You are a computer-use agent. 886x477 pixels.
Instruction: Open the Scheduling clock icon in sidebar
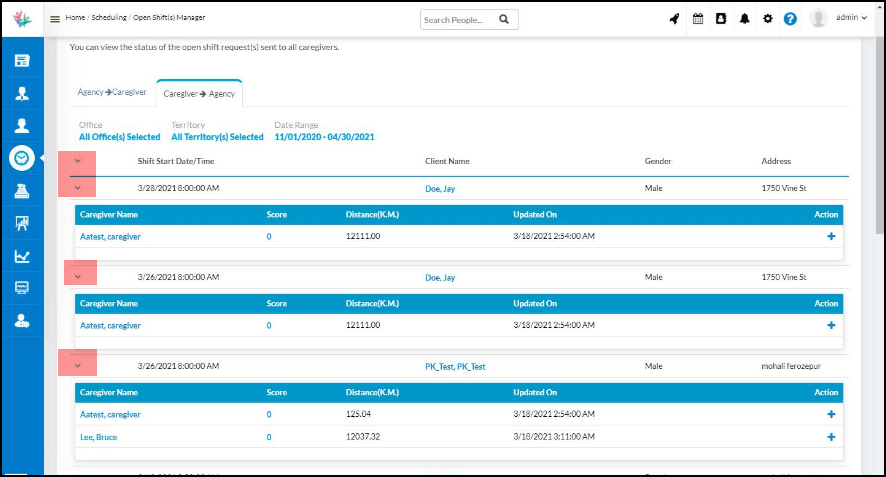(22, 158)
